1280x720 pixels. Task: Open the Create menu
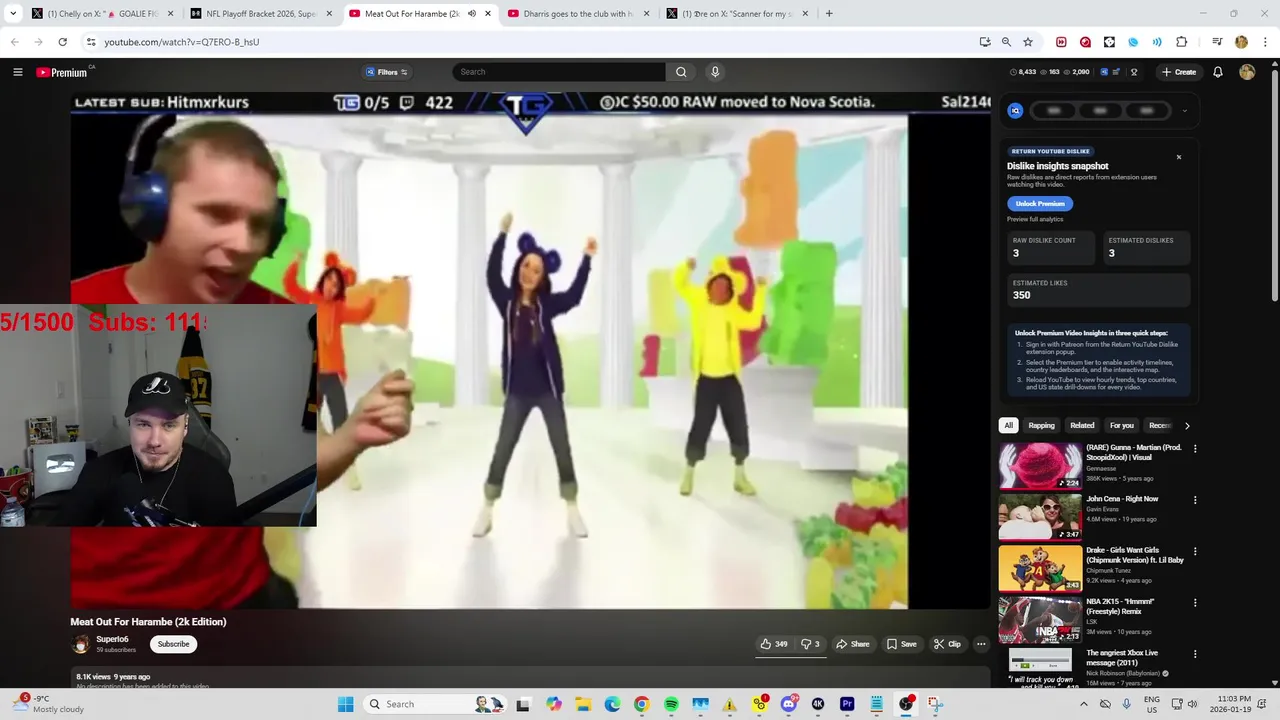[x=1179, y=72]
